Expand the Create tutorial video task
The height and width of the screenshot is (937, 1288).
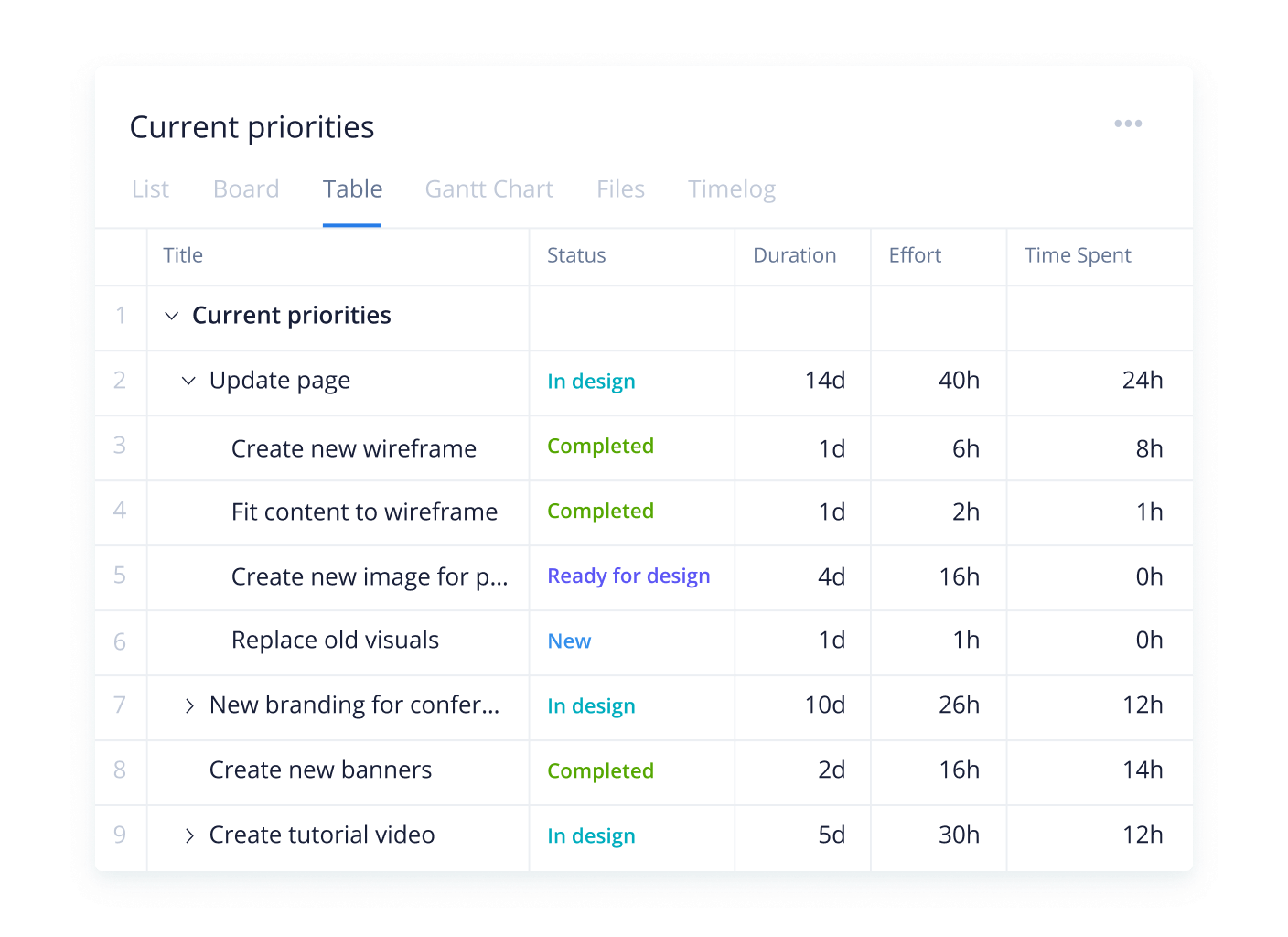click(189, 835)
